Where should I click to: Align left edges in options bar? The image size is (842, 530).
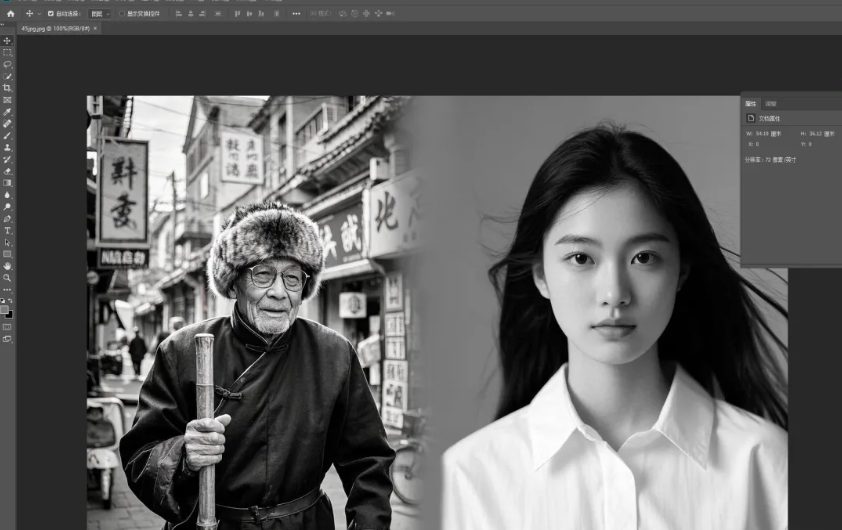pyautogui.click(x=179, y=13)
